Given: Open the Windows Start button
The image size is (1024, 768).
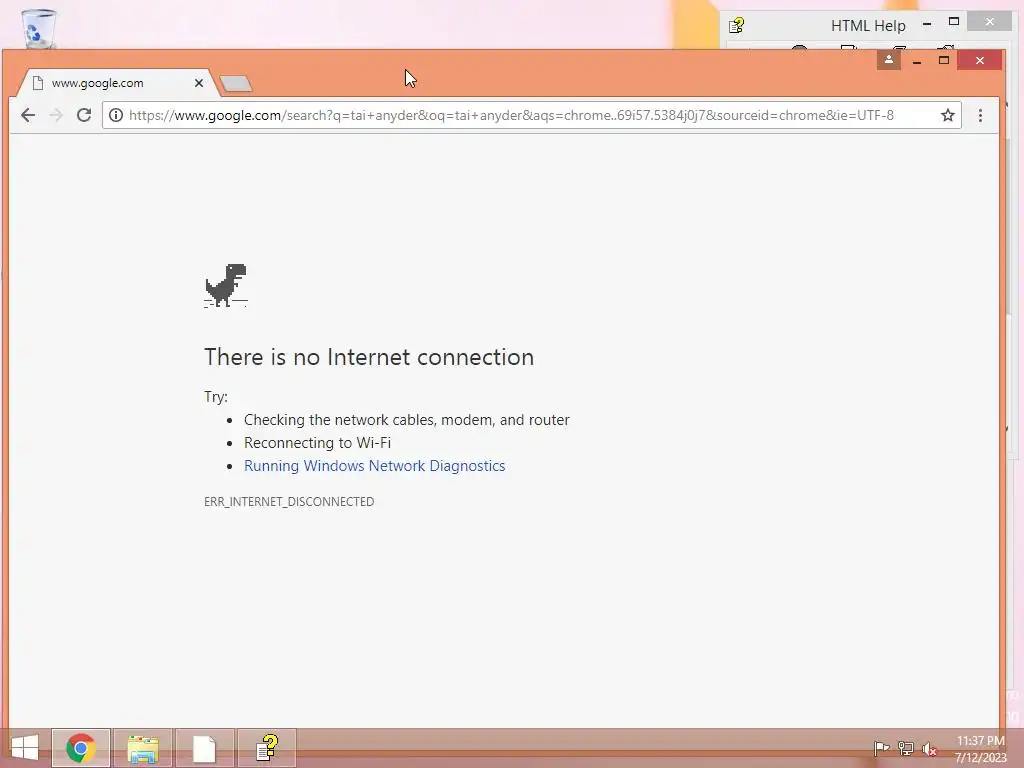Looking at the screenshot, I should coord(25,748).
